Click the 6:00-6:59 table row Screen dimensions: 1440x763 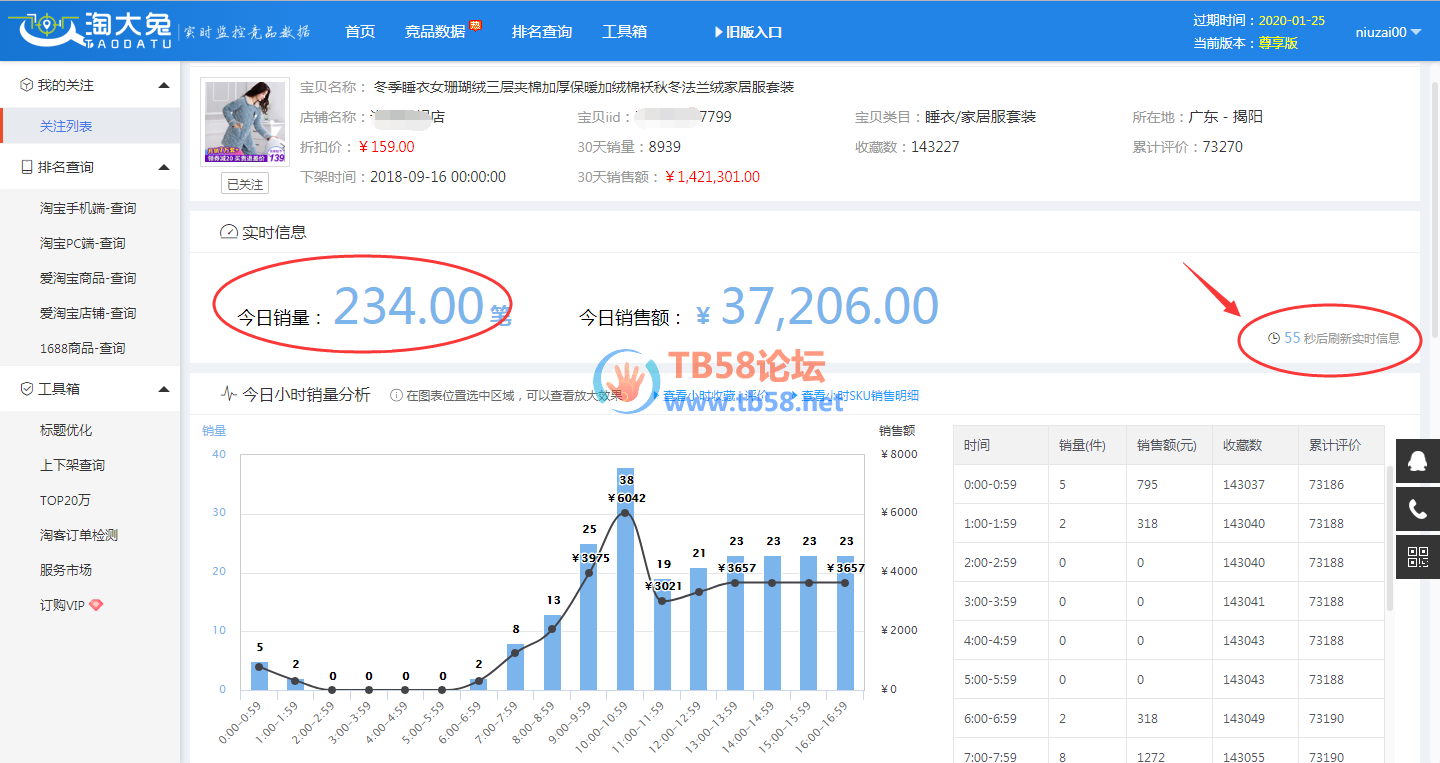[x=1170, y=718]
